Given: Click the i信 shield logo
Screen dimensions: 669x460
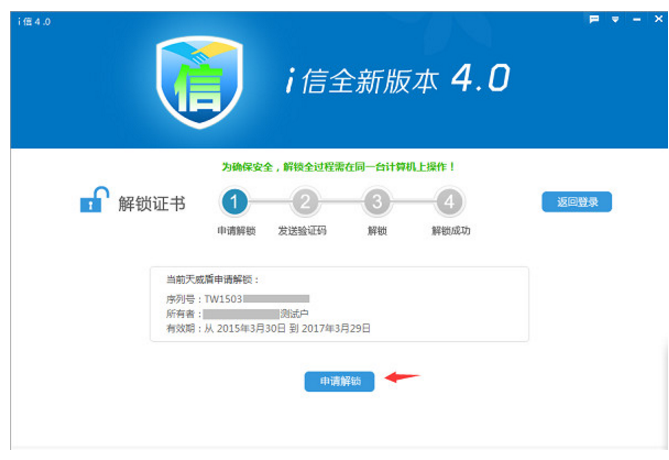Looking at the screenshot, I should pos(199,82).
